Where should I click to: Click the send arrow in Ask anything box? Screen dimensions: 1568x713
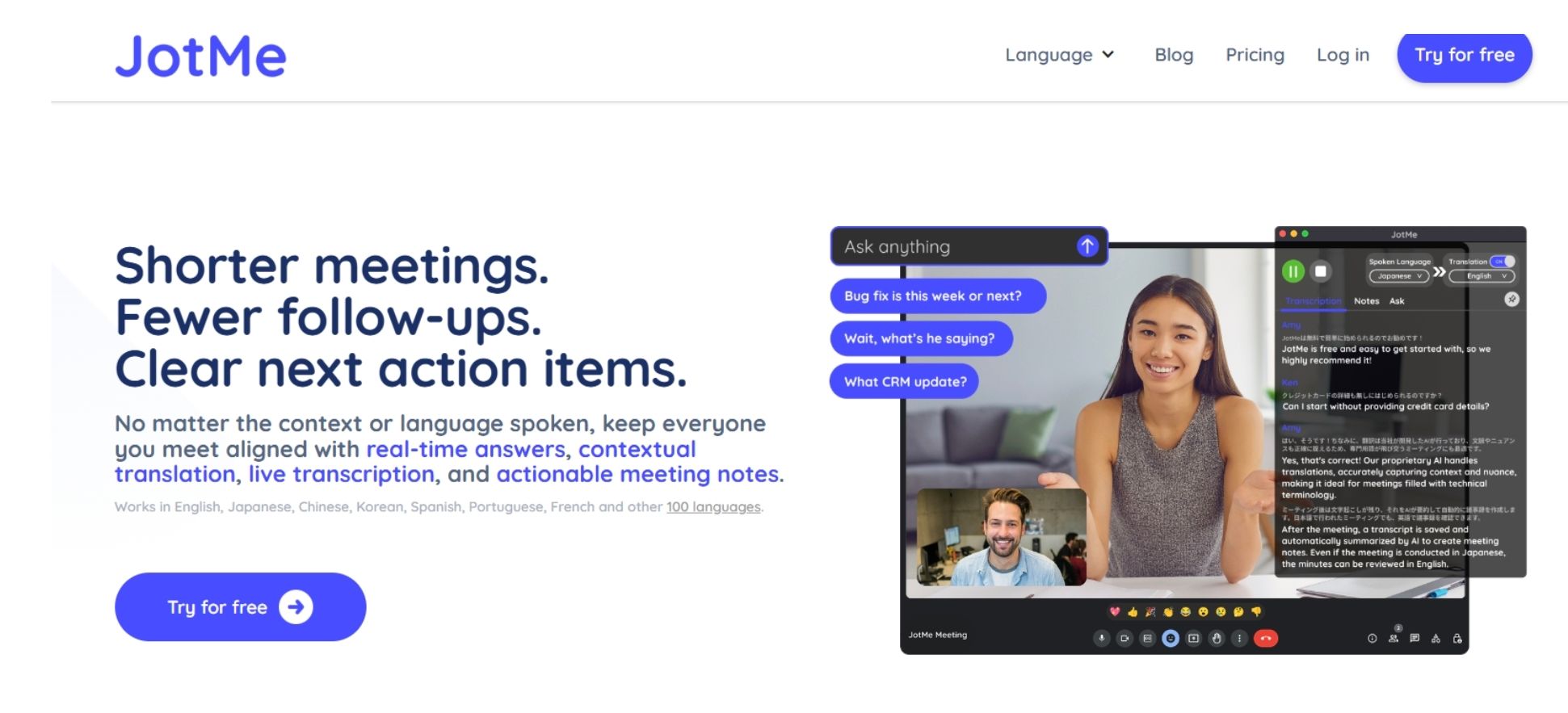coord(1087,245)
